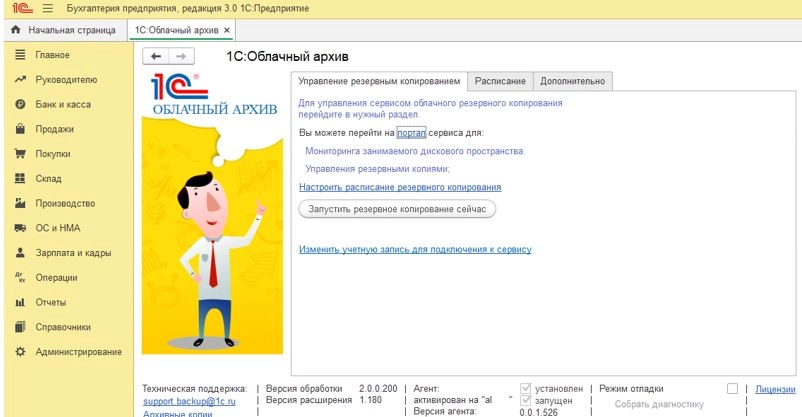Open the 1C logo main menu icon
Screen dimensions: 802x417
[x=23, y=8]
